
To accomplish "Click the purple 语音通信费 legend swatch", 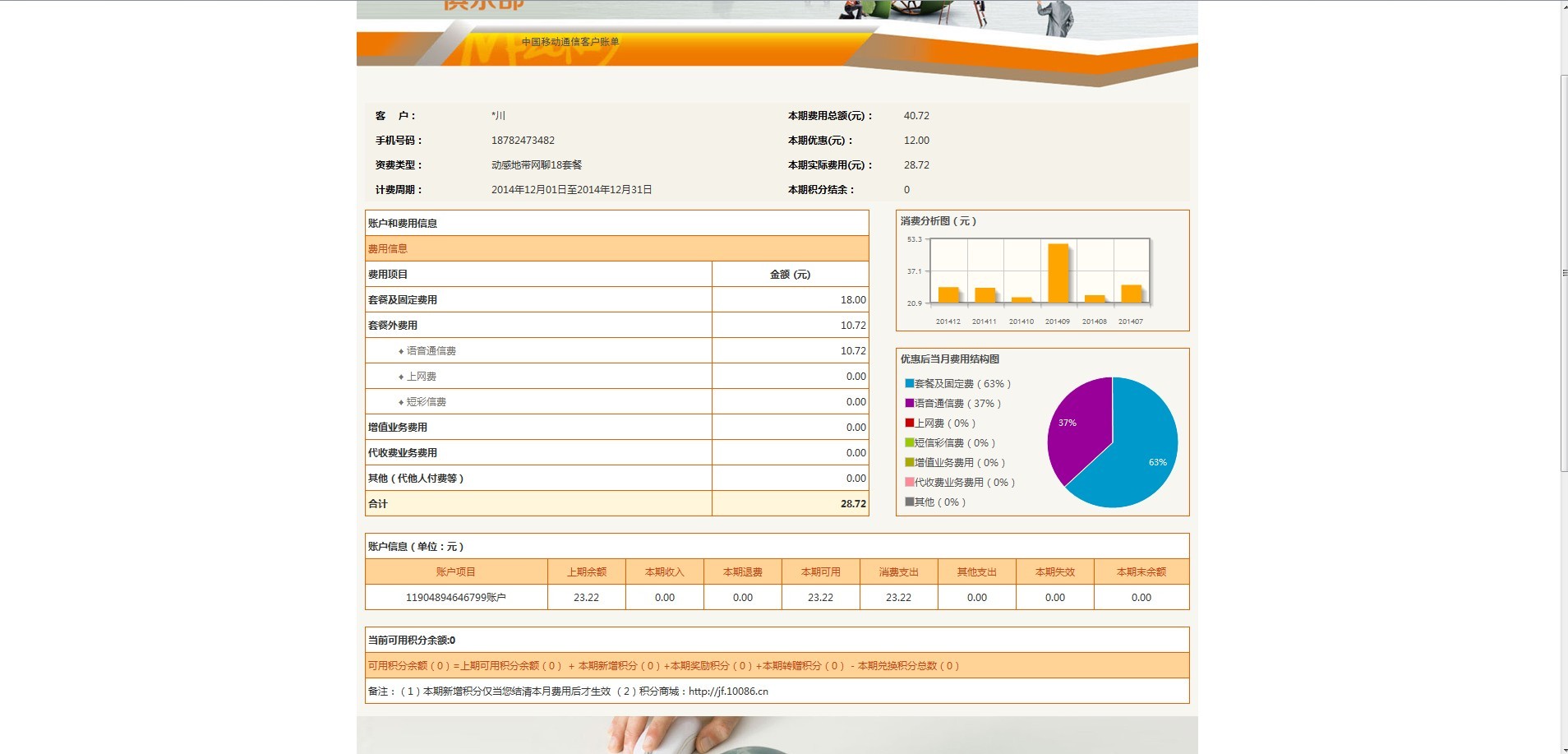I will pyautogui.click(x=909, y=403).
